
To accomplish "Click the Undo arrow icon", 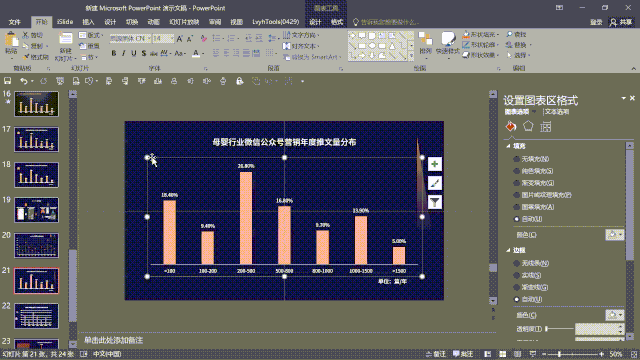I will pyautogui.click(x=24, y=81).
